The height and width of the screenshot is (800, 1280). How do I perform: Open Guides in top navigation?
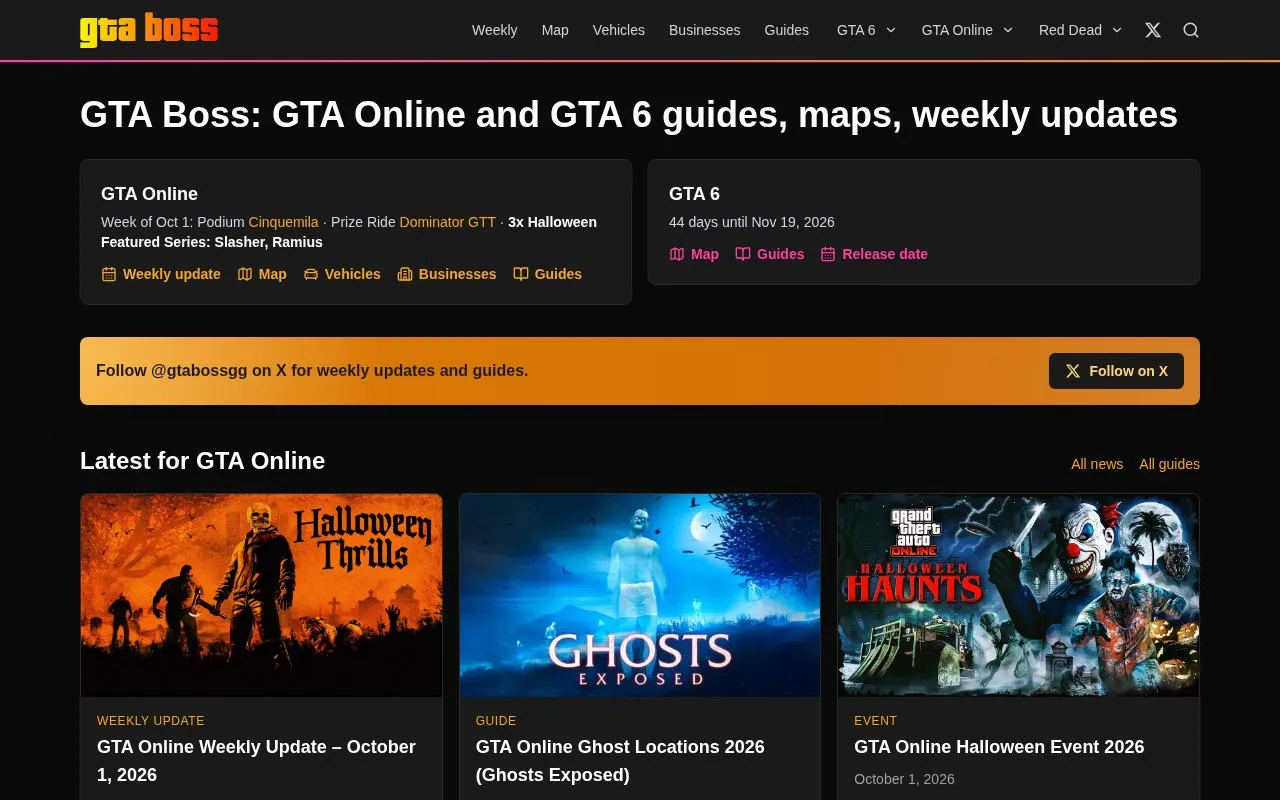(787, 30)
